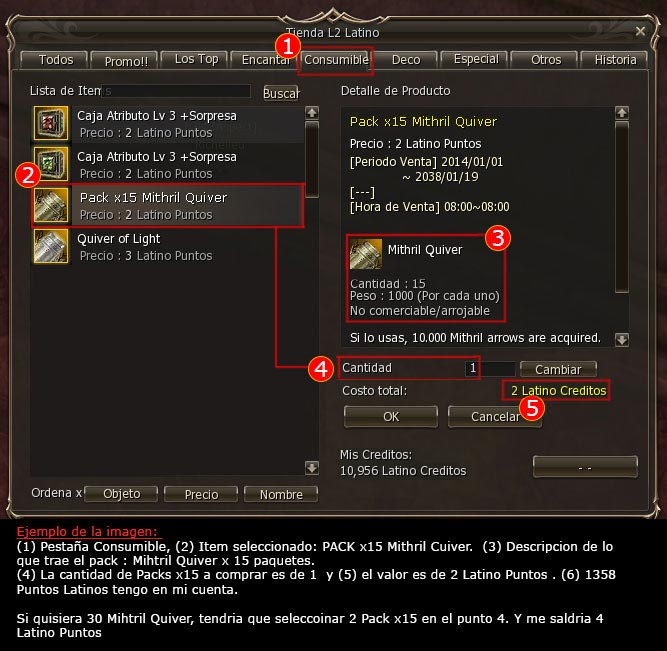
Task: Click the green Caja Atributo Lv 3 icon
Action: click(x=51, y=164)
